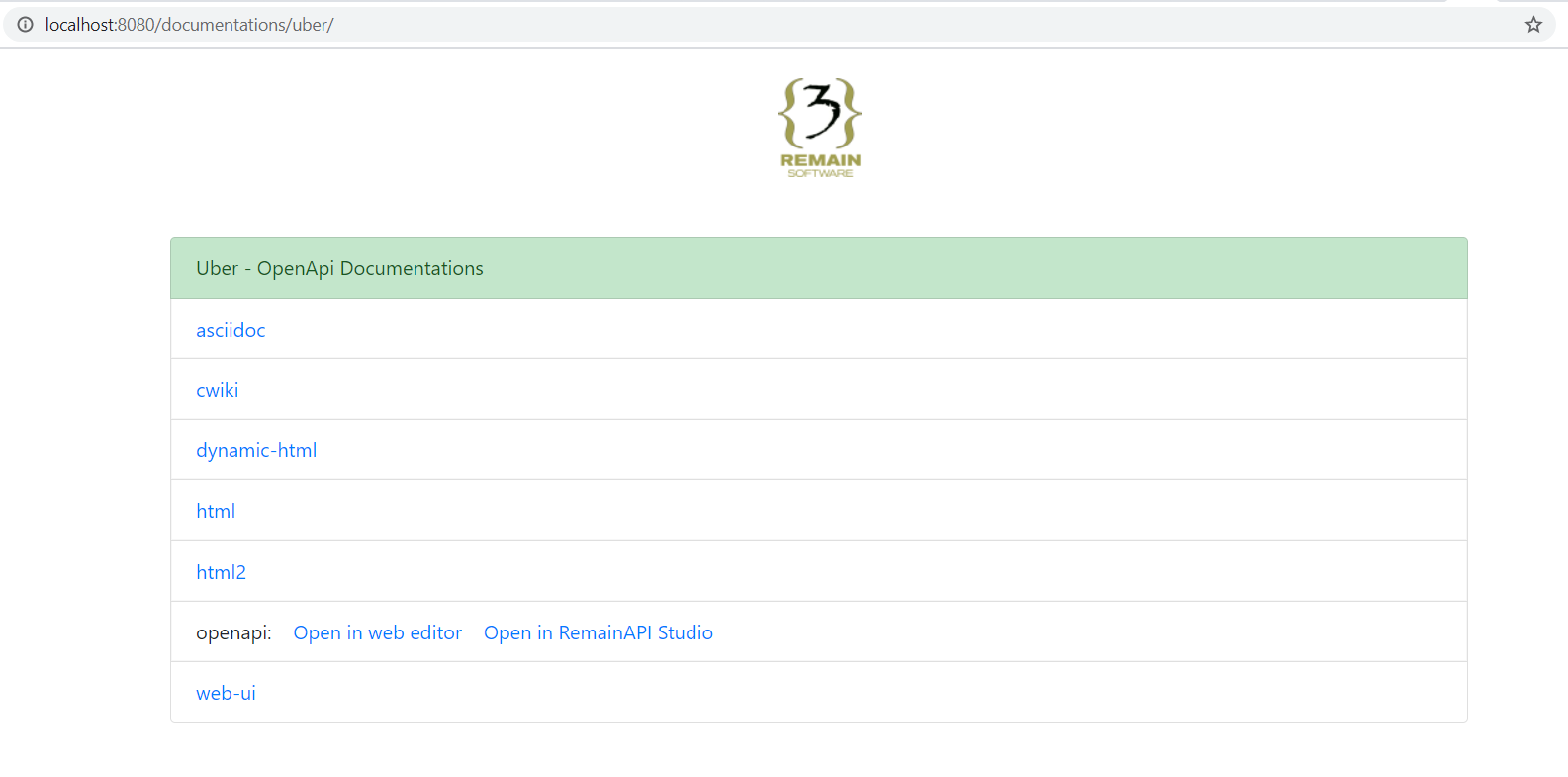
Task: Bookmark this page with the star icon
Action: pos(1533,25)
